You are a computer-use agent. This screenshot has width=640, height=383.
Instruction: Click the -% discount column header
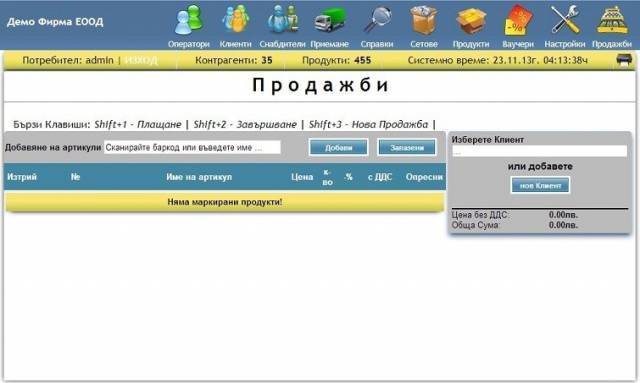pos(348,177)
